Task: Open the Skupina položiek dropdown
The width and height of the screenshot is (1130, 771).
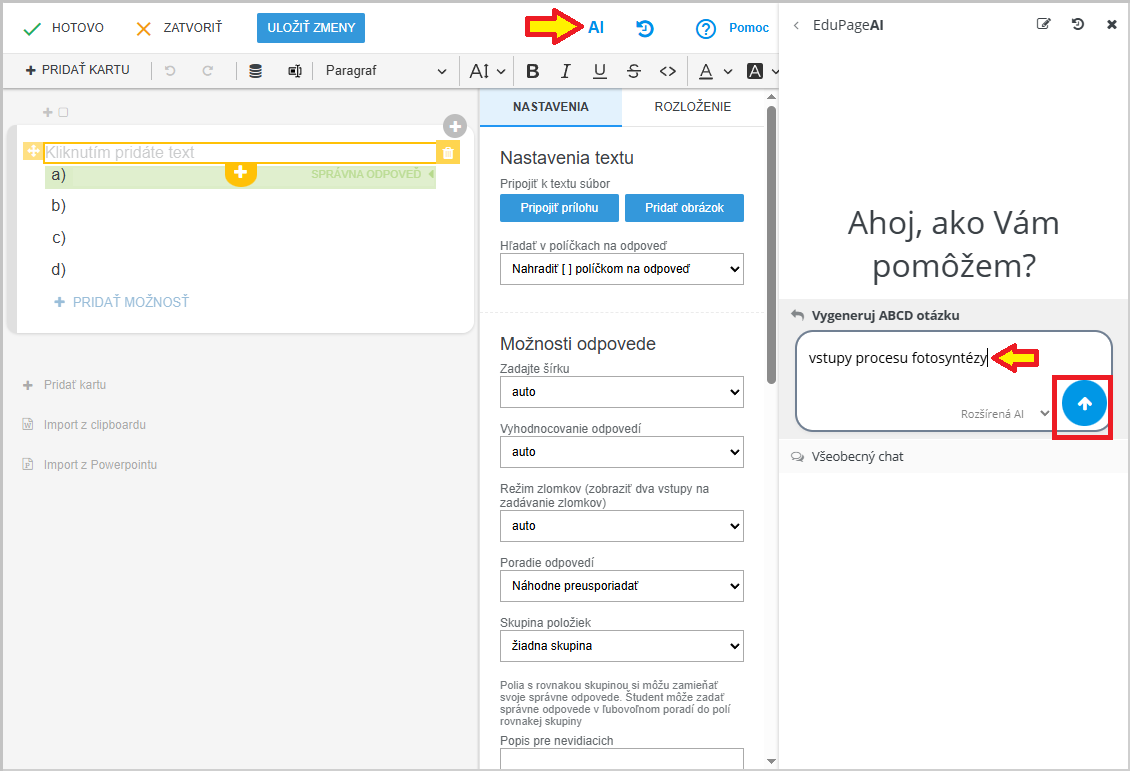Action: click(x=622, y=646)
